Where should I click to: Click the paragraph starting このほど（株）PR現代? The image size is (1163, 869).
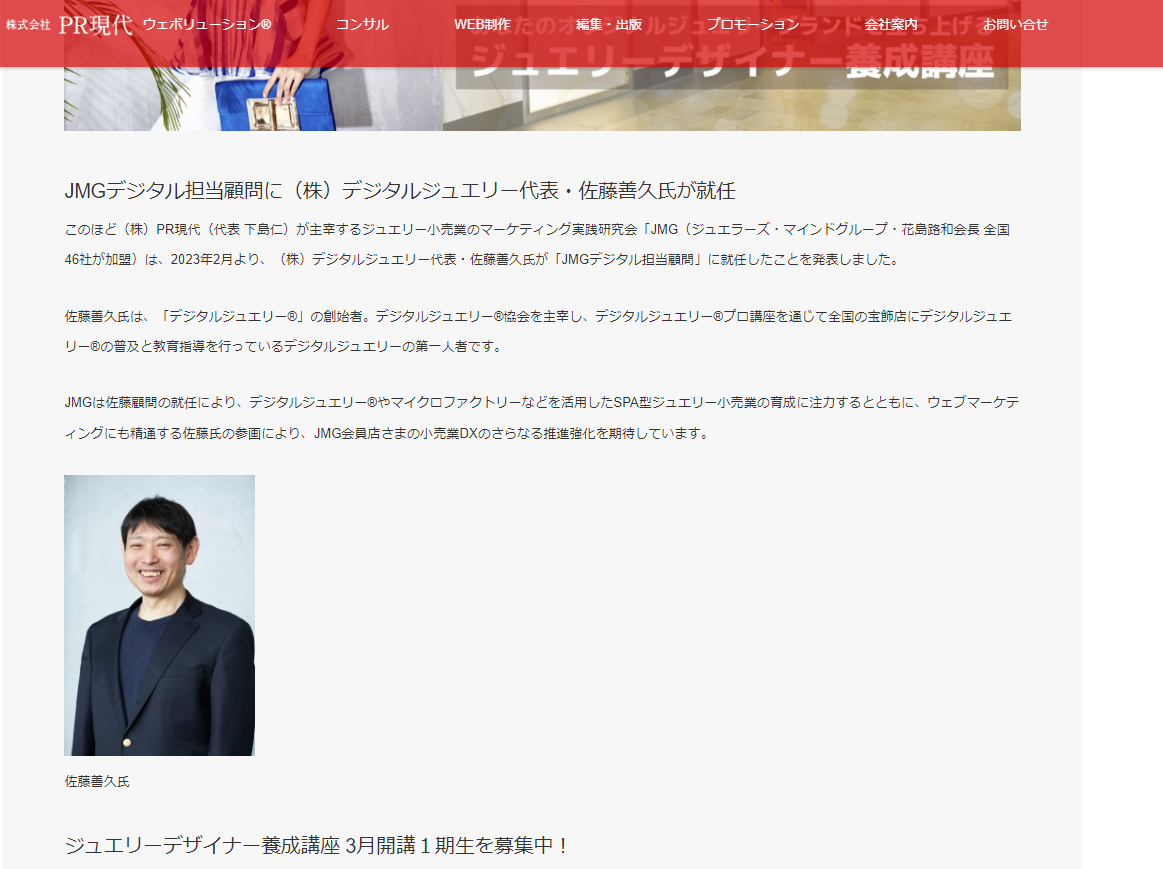click(537, 245)
